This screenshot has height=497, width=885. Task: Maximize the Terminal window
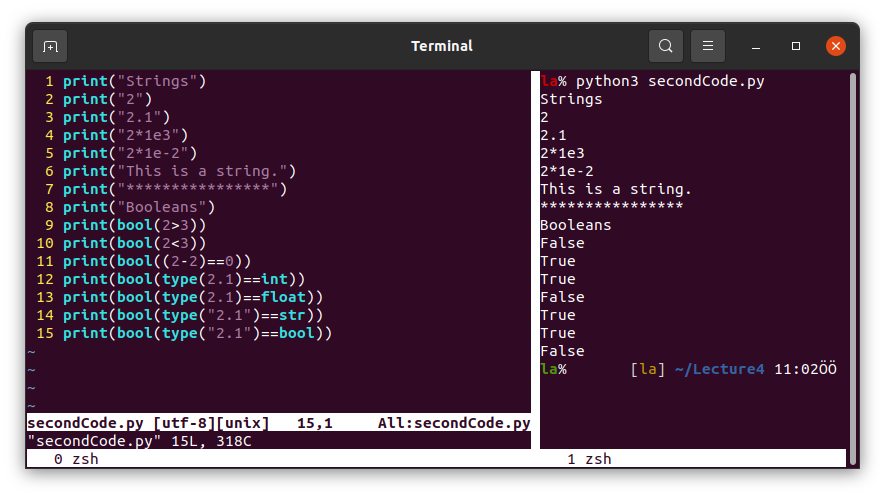pos(796,46)
